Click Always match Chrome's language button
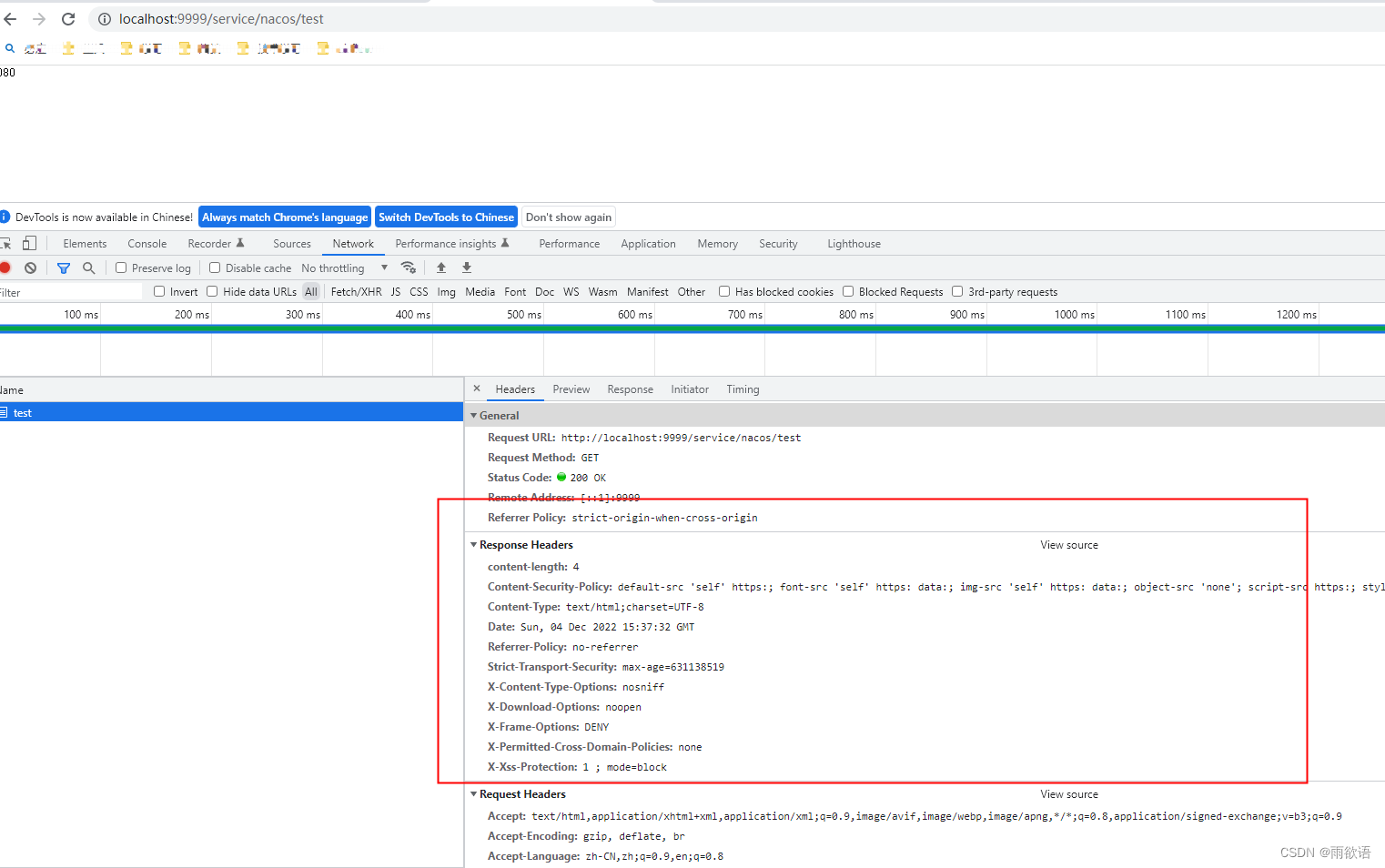 (x=285, y=217)
